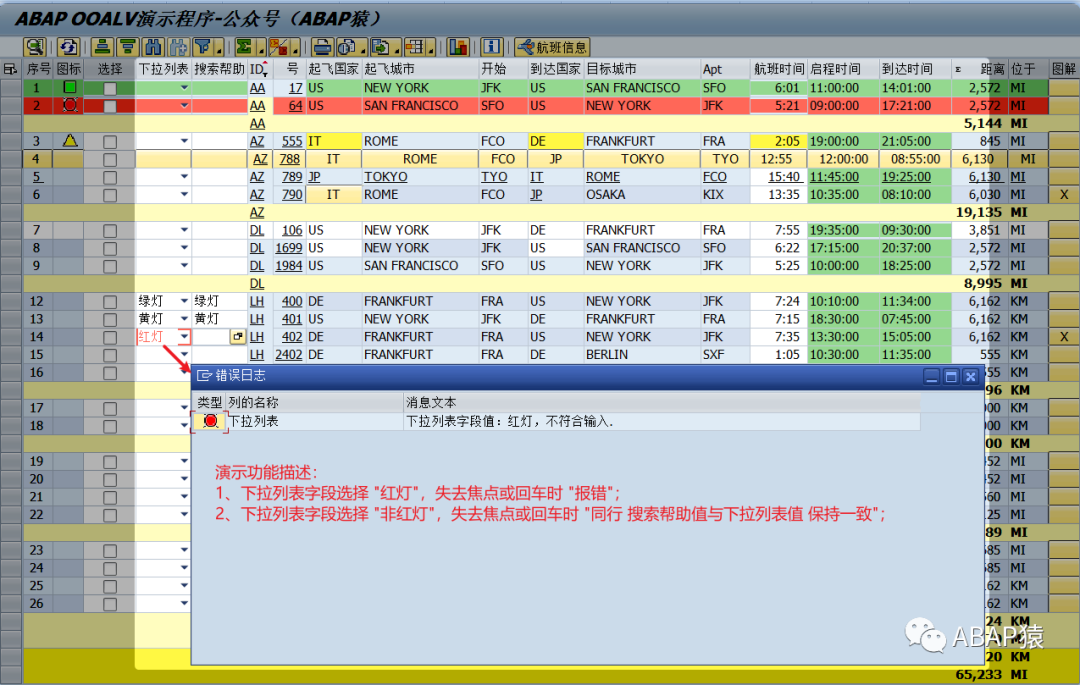Click the red light icon in row 2

[70, 105]
